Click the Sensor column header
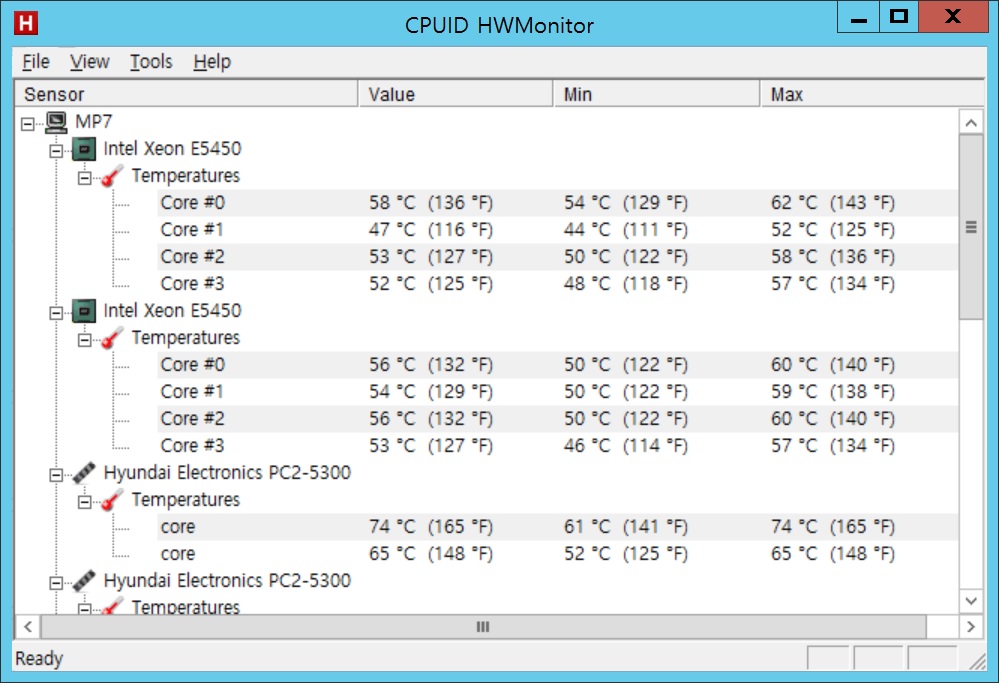This screenshot has width=1002, height=686. 186,94
